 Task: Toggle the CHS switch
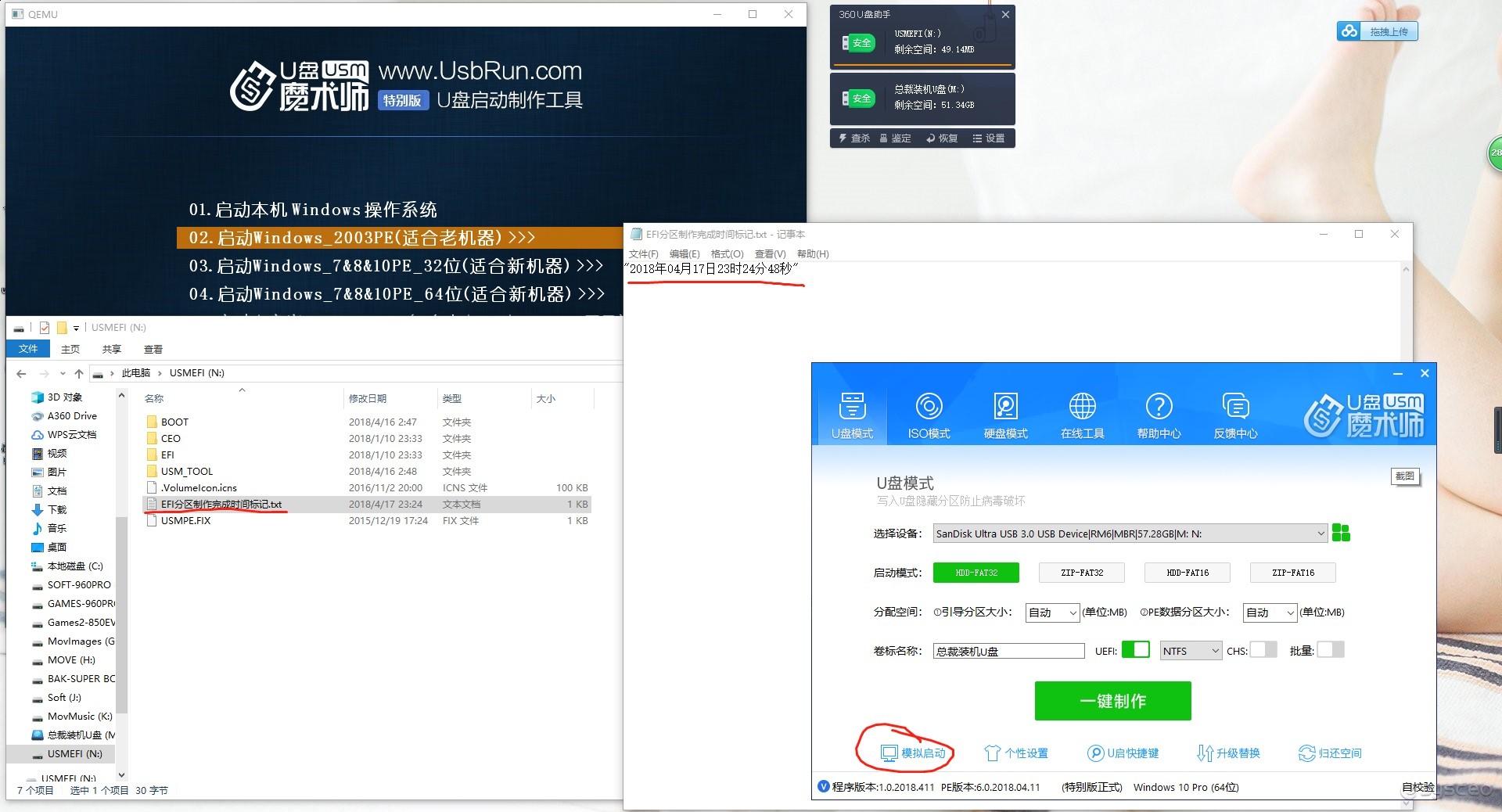click(x=1263, y=650)
